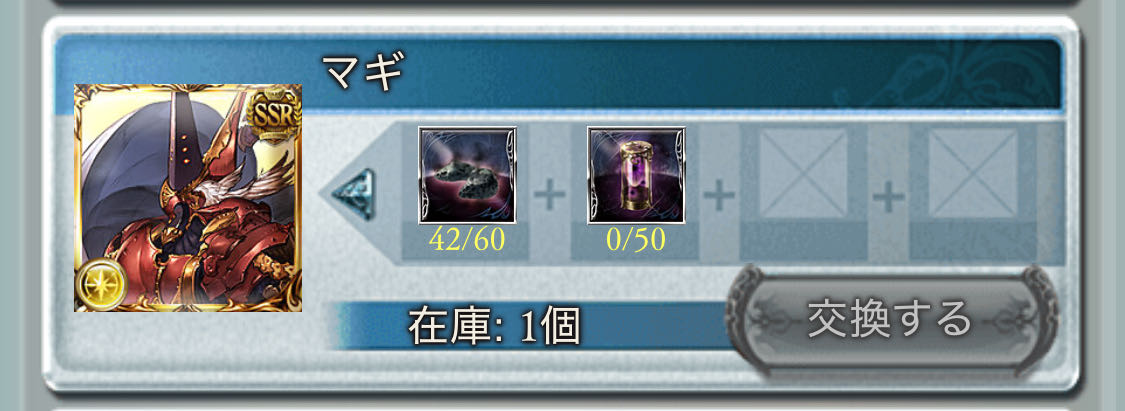
Task: Click the blue crystal arrow icon
Action: point(353,194)
